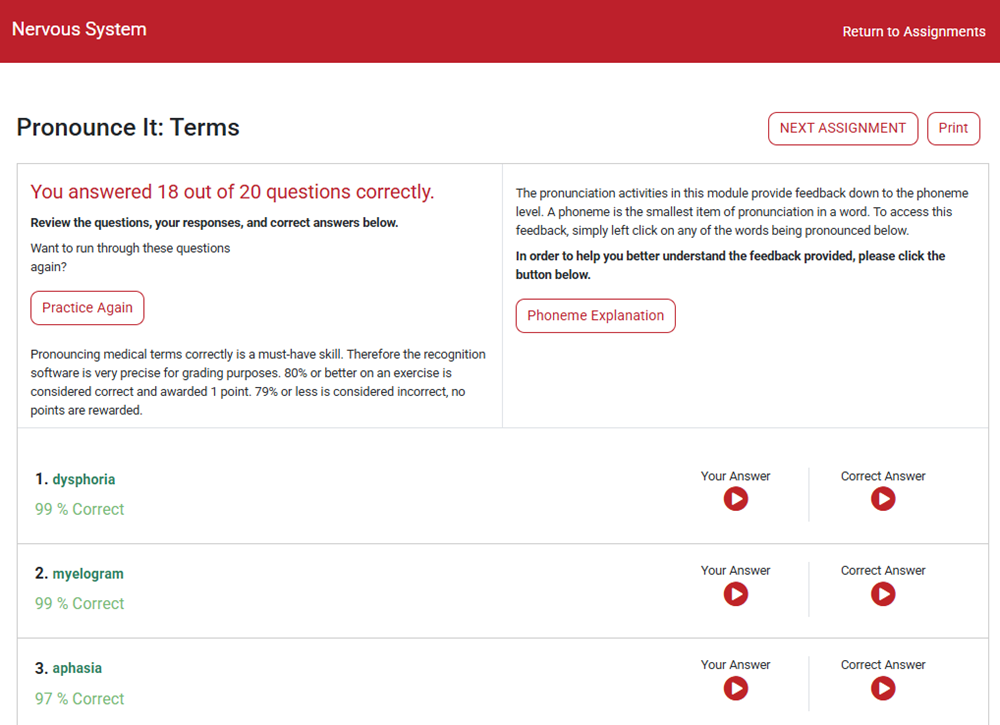Click the 97 % Correct score for aphasia
Viewport: 1000px width, 725px height.
[79, 698]
